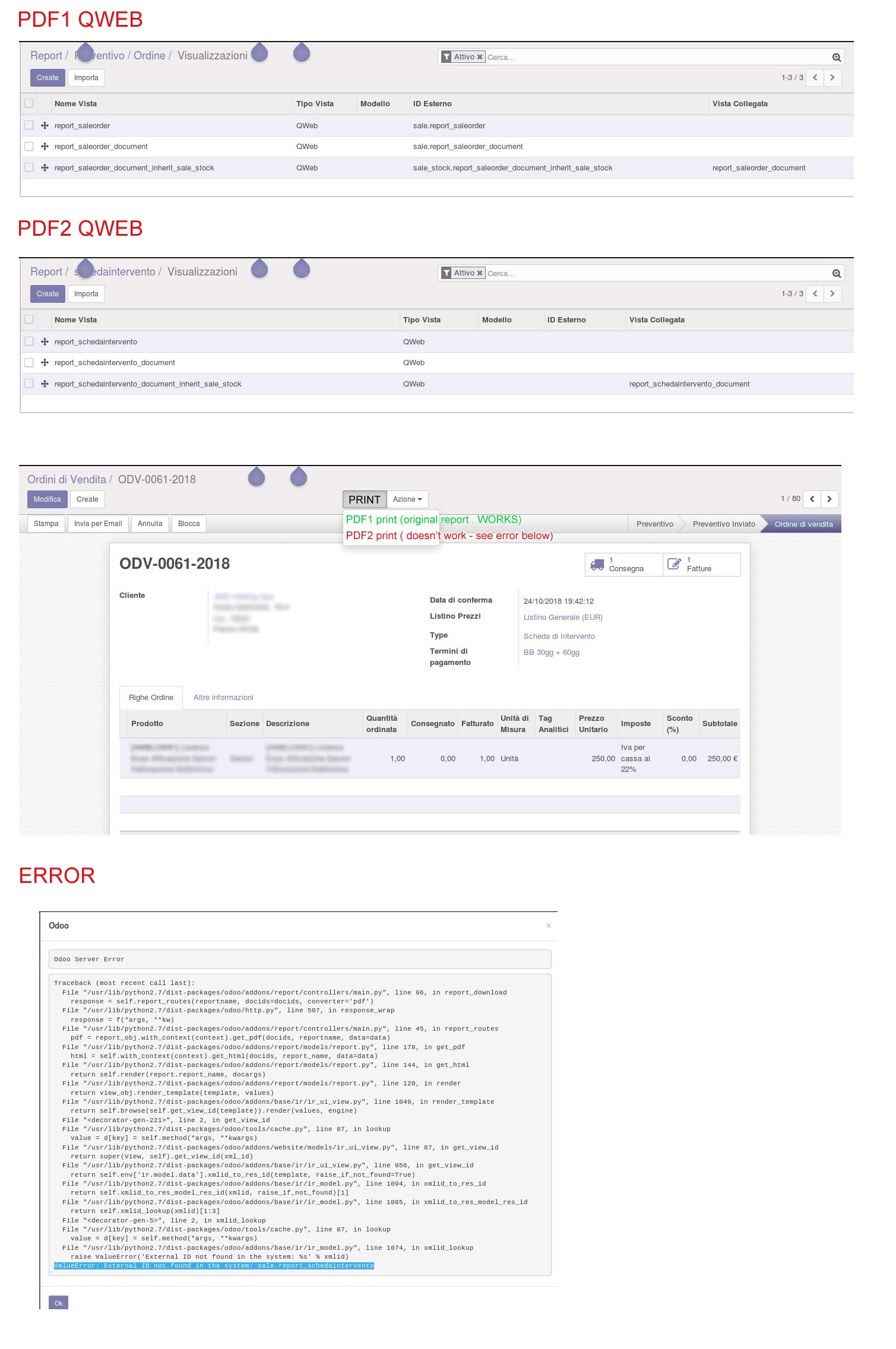Go to next page in PDF2 list pager
896x1349 pixels.
832,294
